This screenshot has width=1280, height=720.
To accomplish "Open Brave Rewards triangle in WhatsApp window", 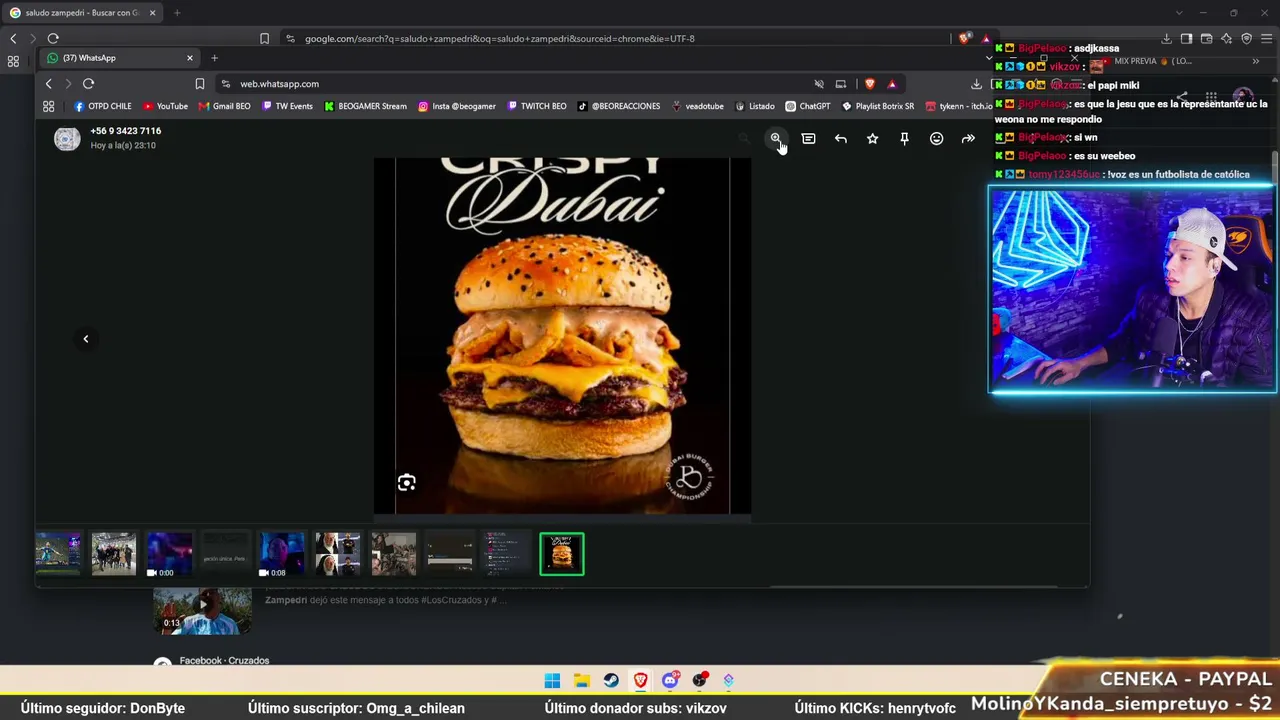I will [892, 84].
